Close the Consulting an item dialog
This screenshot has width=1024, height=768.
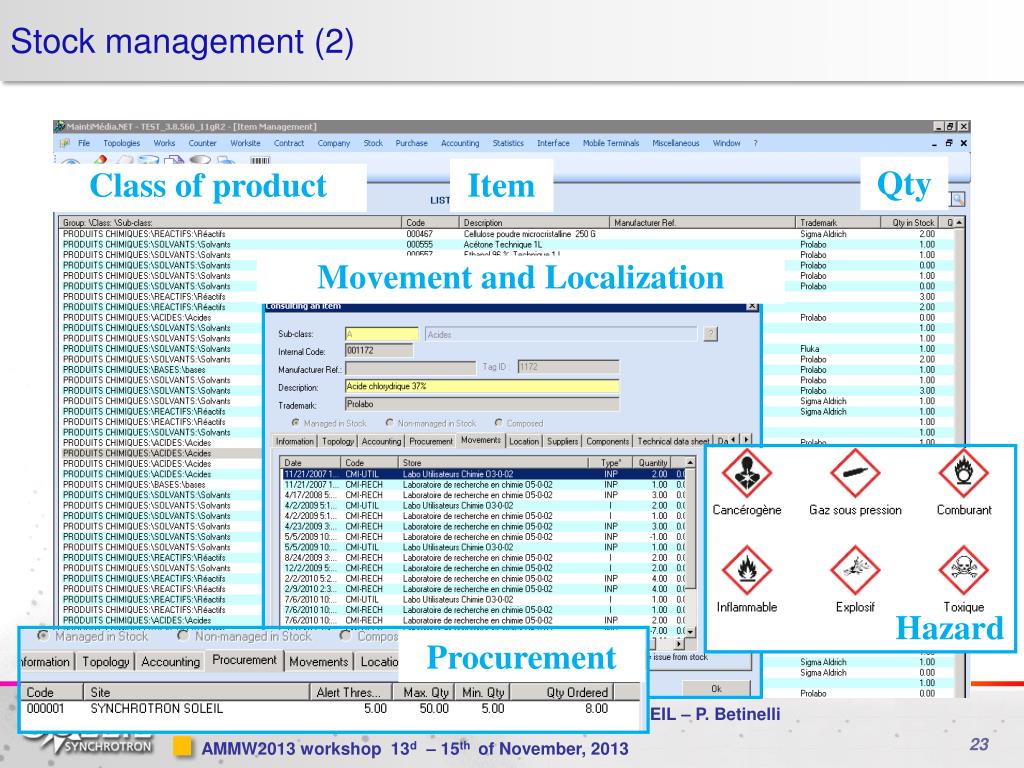[752, 306]
